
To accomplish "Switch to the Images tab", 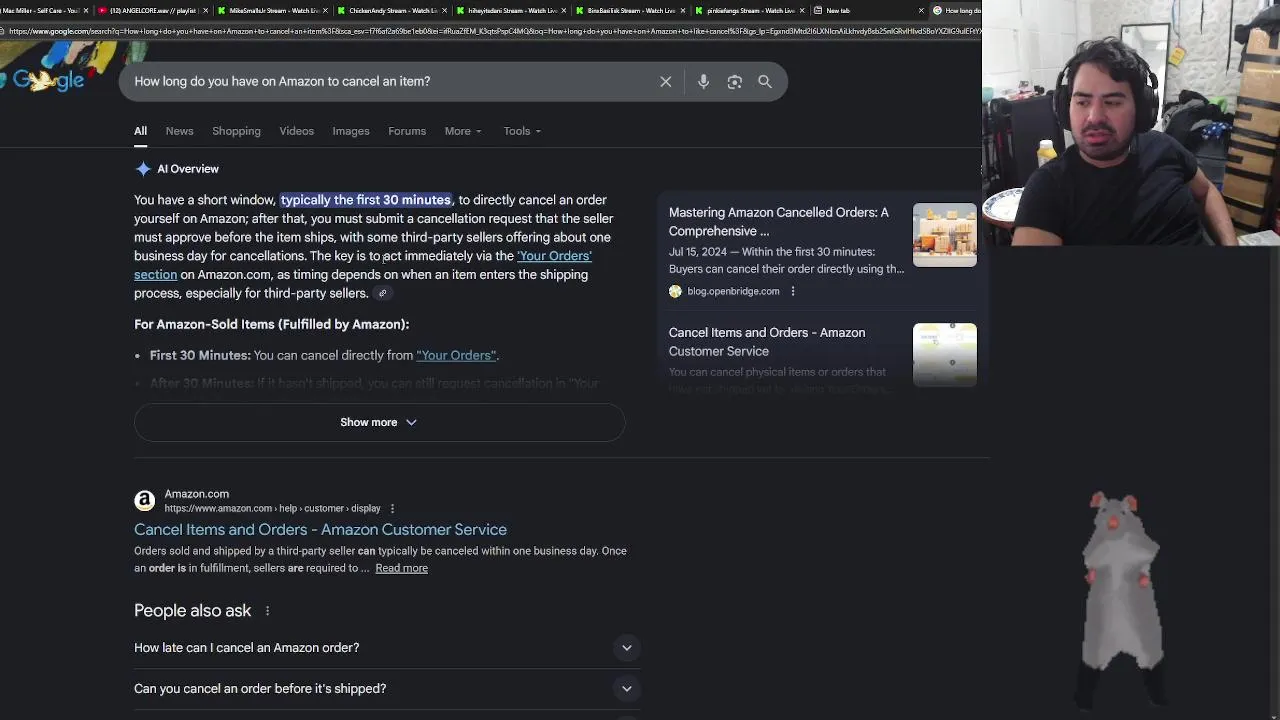I will point(351,131).
